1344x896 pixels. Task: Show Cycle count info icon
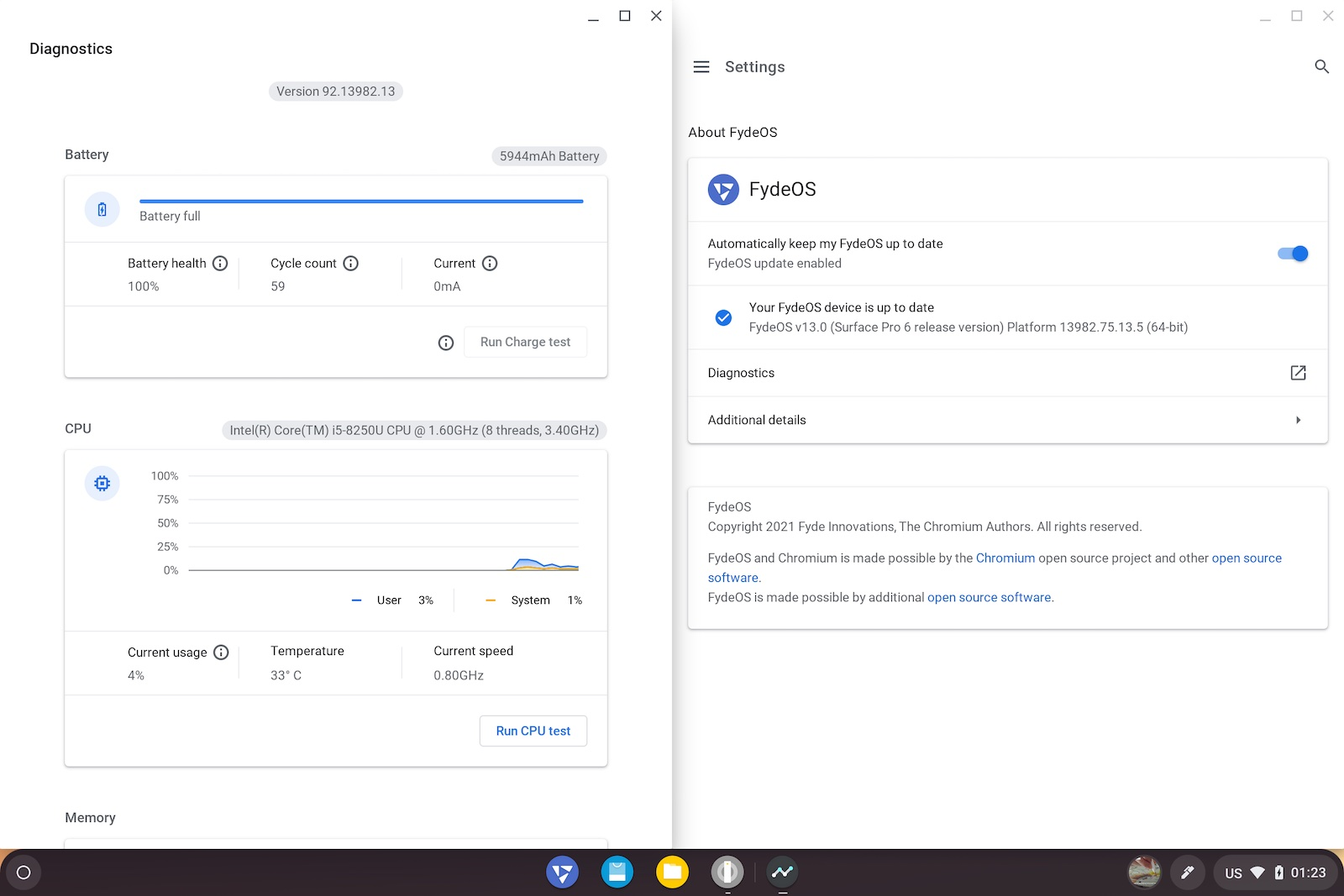tap(351, 264)
